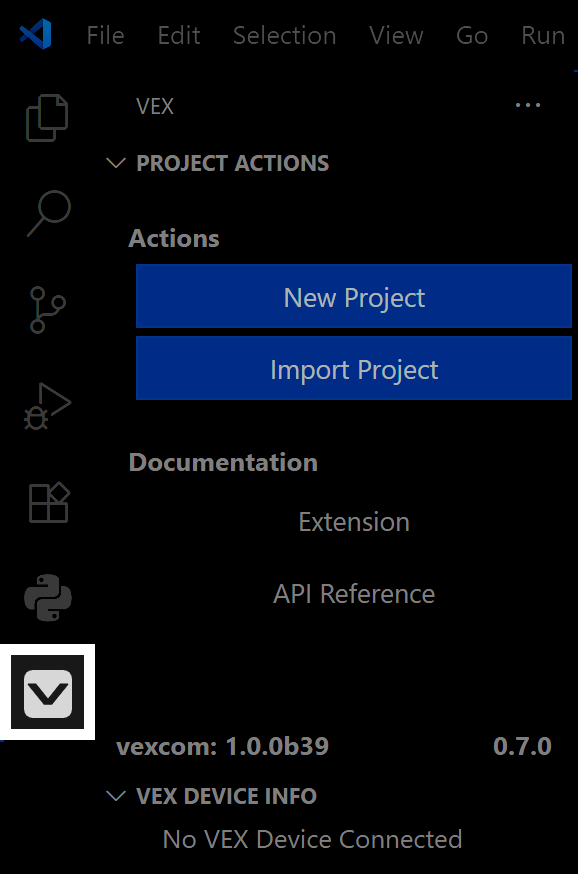Open the Extension documentation link
This screenshot has width=578, height=874.
pos(353,521)
